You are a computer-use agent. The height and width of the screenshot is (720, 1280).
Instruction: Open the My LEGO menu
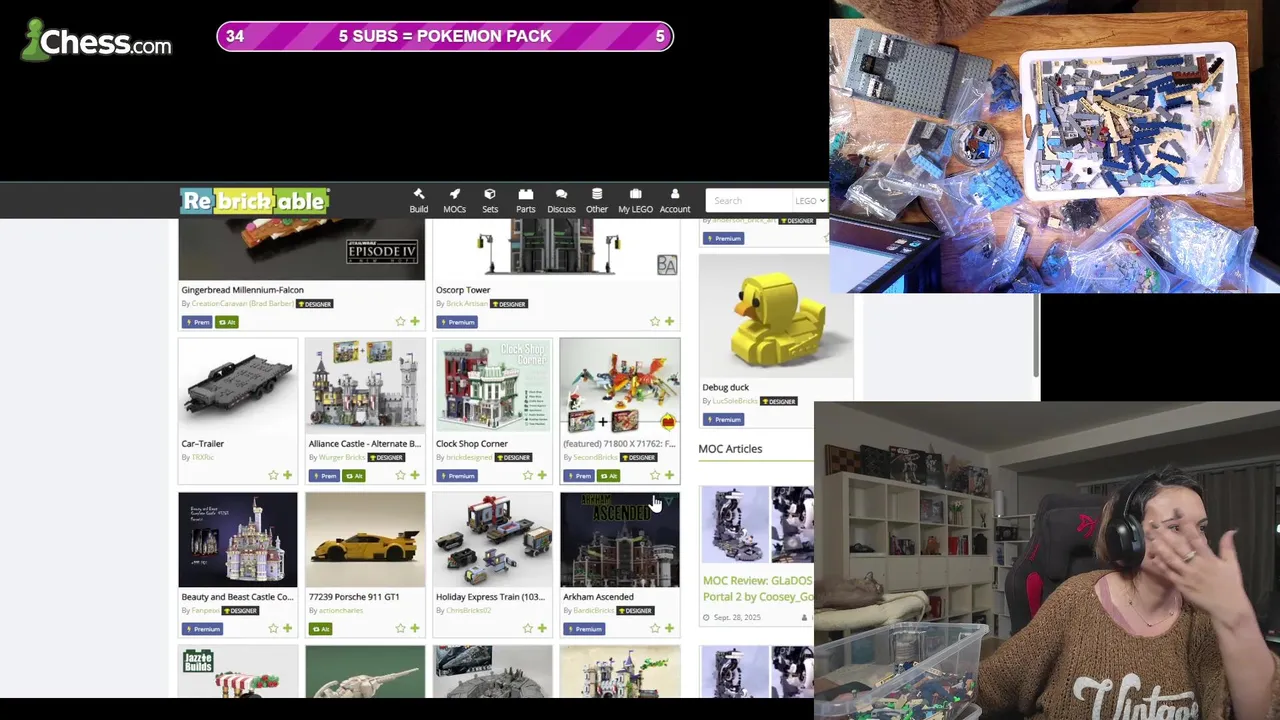coord(635,200)
